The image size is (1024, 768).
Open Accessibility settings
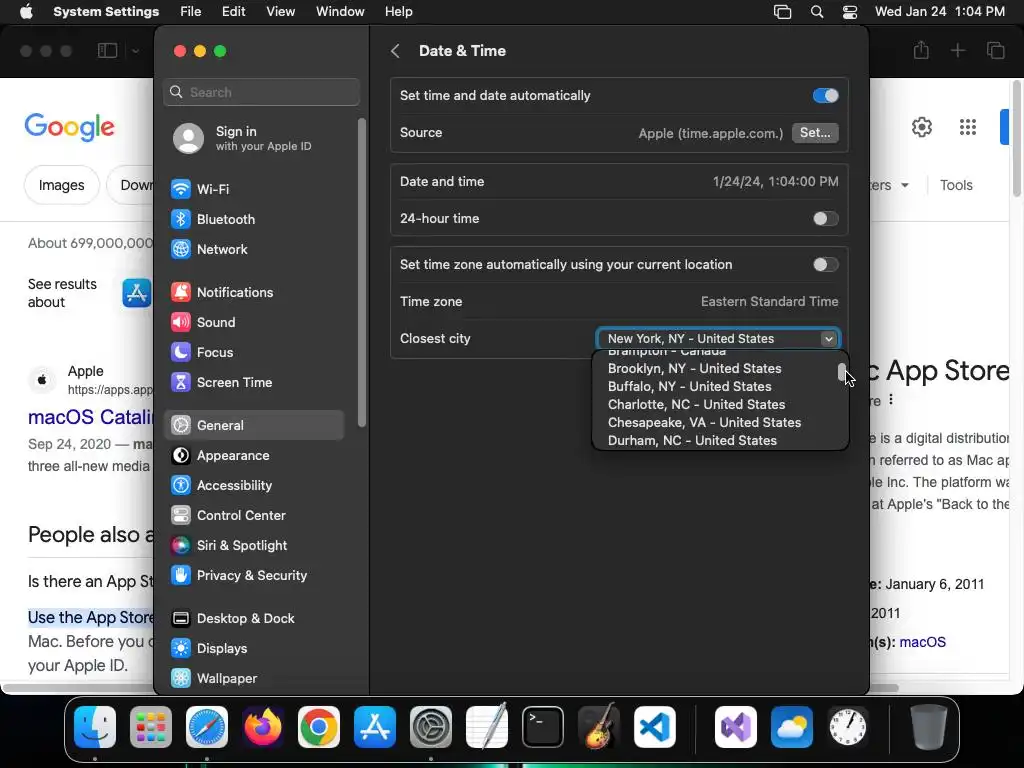pos(254,485)
